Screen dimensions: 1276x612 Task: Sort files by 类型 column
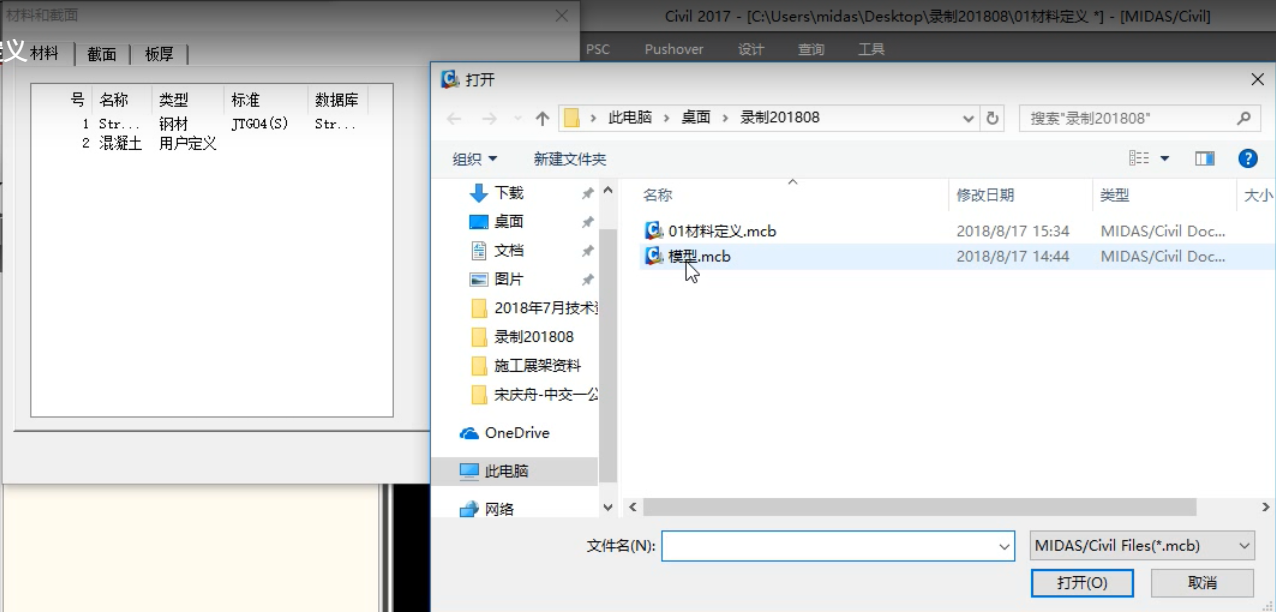click(1114, 196)
